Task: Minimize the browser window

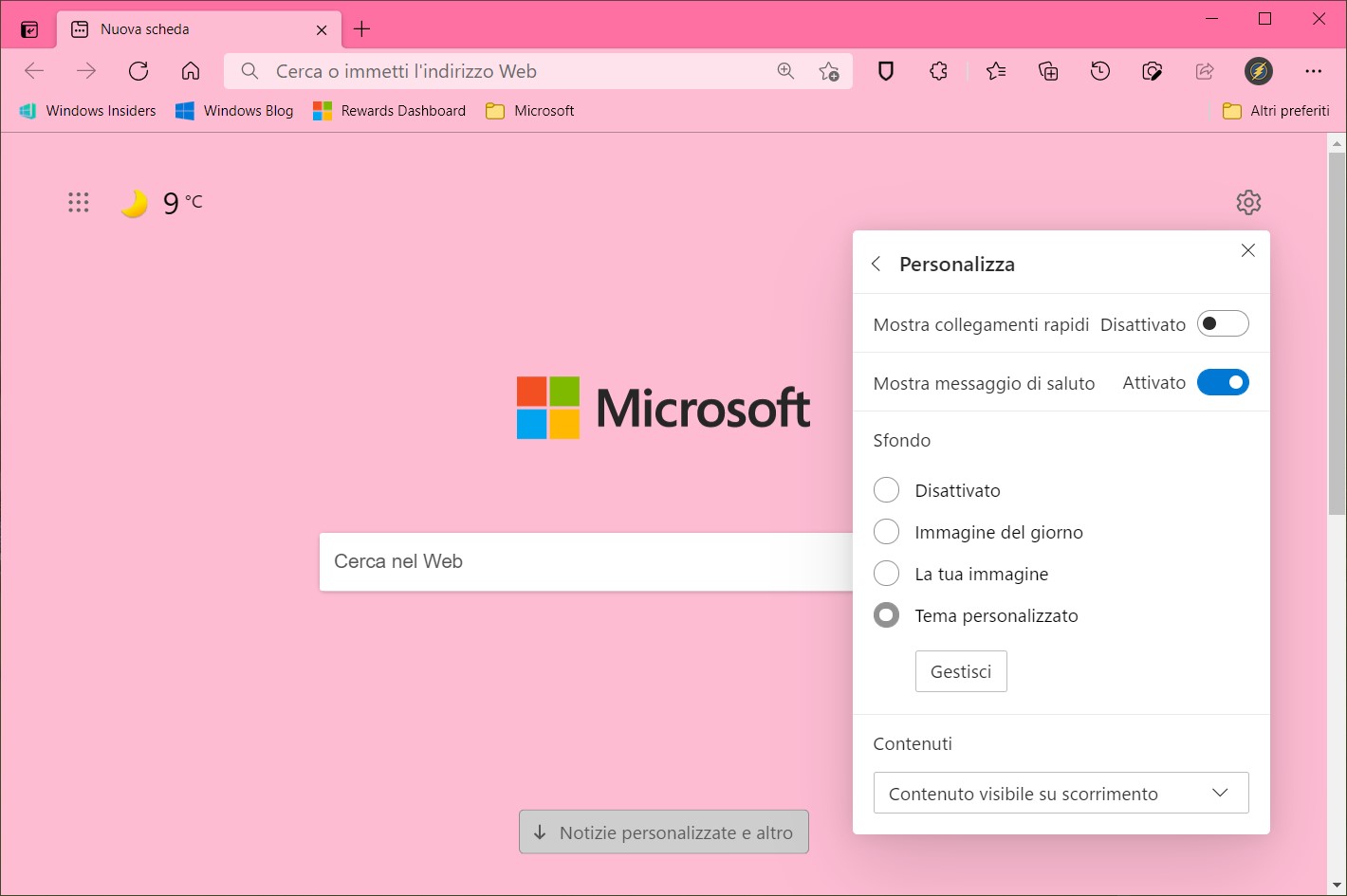Action: click(x=1211, y=19)
